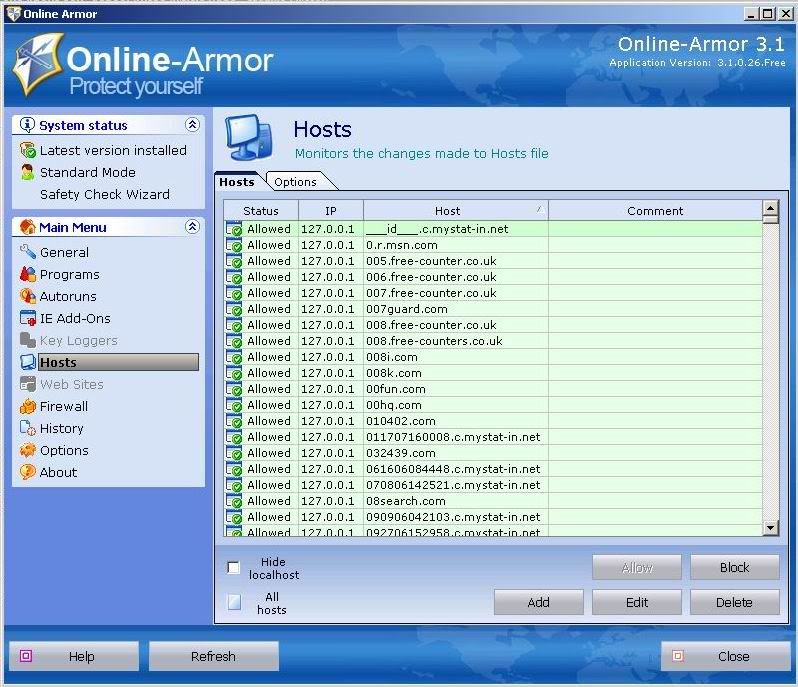Click the hosts list scroll down arrow
Image resolution: width=798 pixels, height=687 pixels.
click(771, 528)
